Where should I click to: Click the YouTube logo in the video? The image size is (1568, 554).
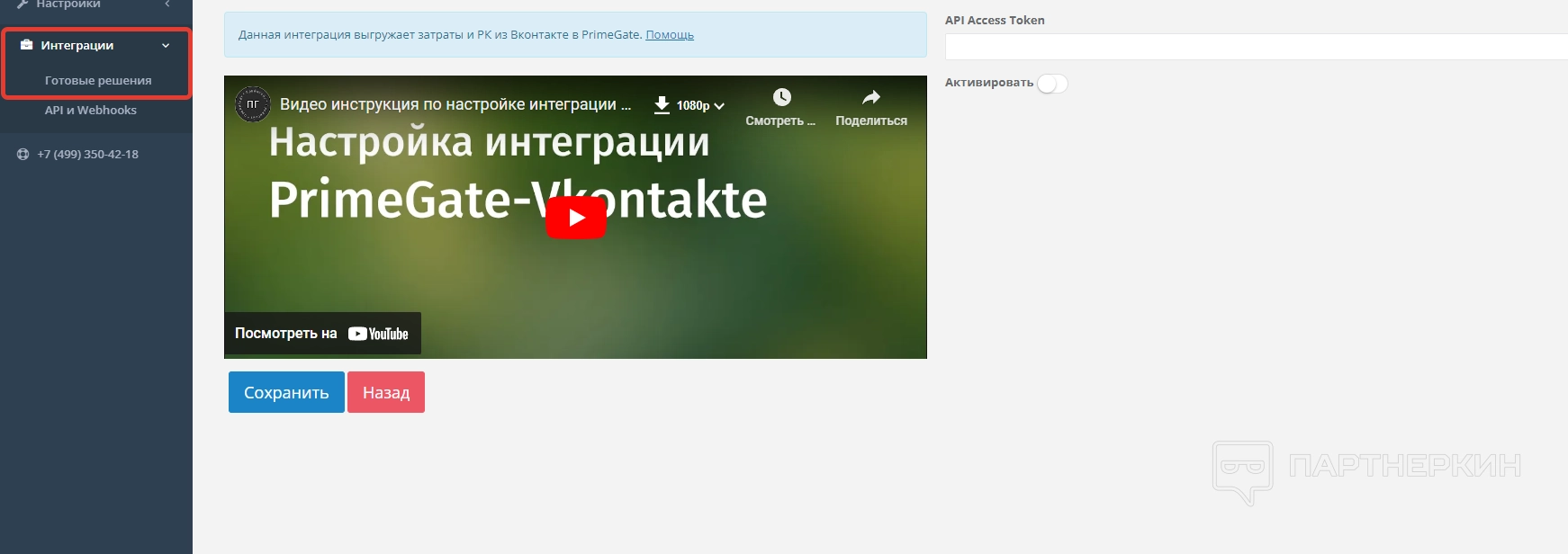(378, 334)
